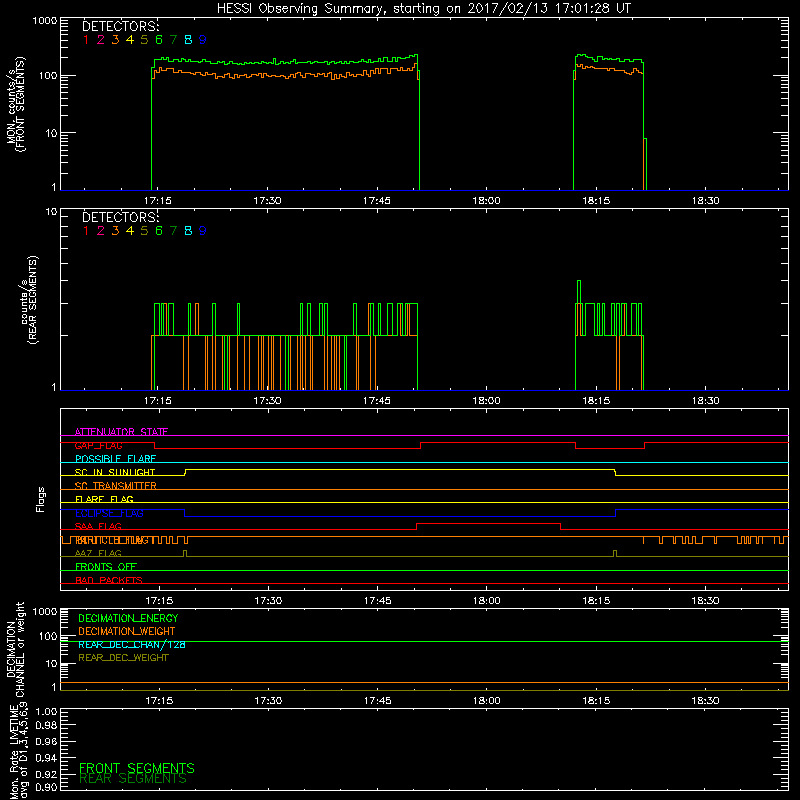Viewport: 800px width, 800px height.
Task: Click the ATTENUATOR_STATE flag label
Action: pos(121,432)
